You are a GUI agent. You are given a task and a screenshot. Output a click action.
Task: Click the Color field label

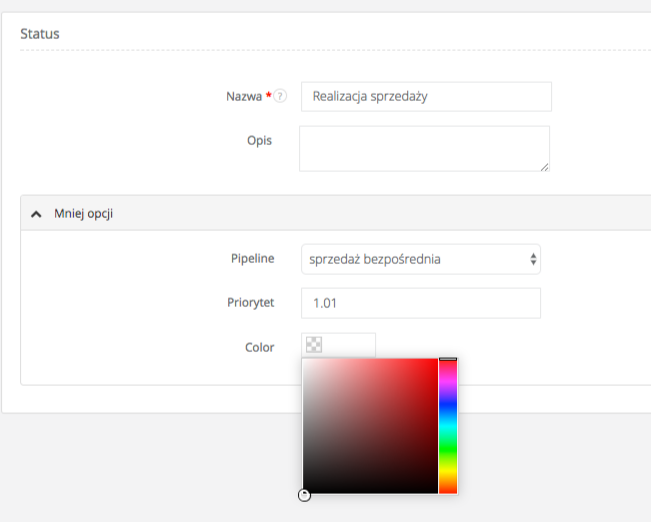pyautogui.click(x=259, y=347)
